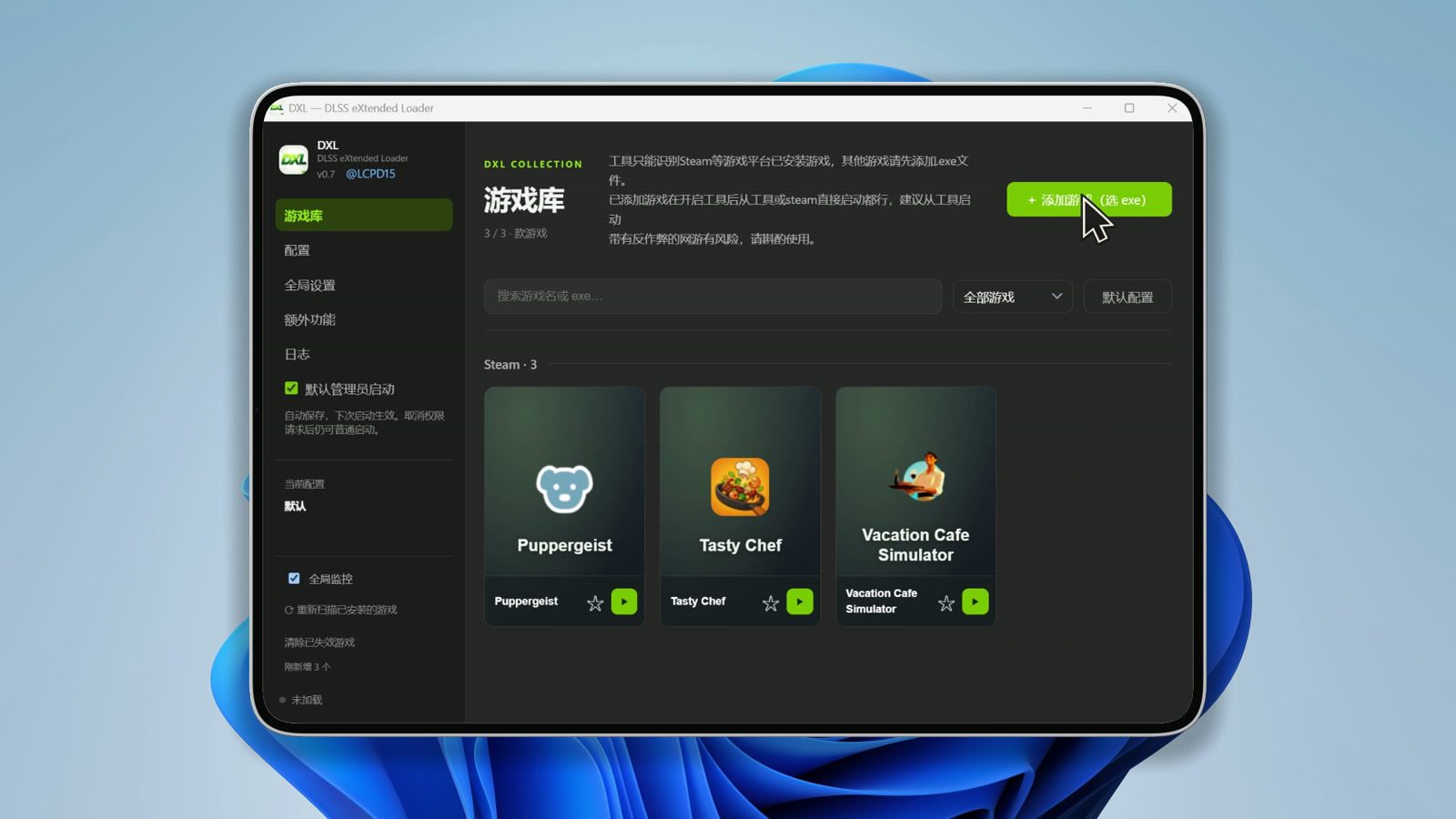Toggle the 全局监控 checkbox
1456x819 pixels.
294,578
